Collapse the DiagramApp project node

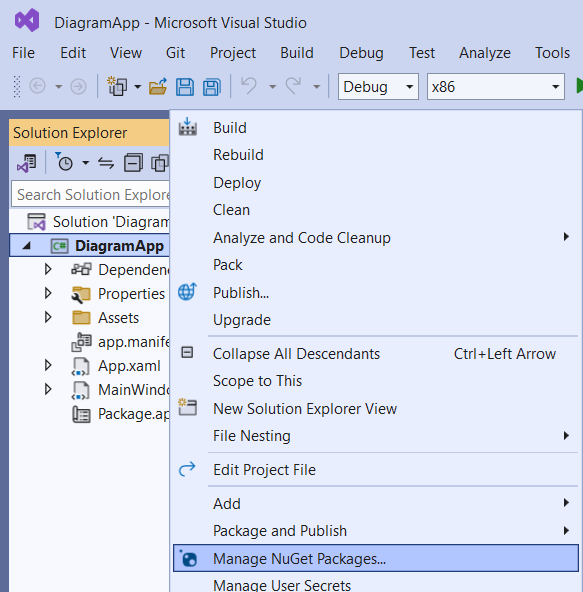pos(26,246)
